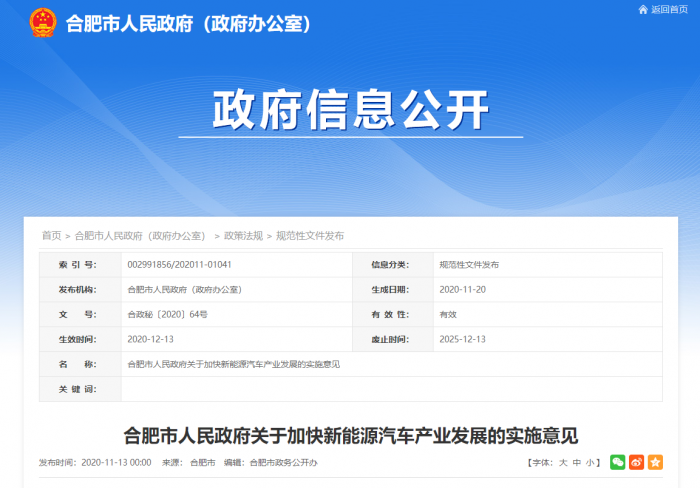Screen dimensions: 700x488
Task: Set font size to 大
Action: tap(563, 463)
